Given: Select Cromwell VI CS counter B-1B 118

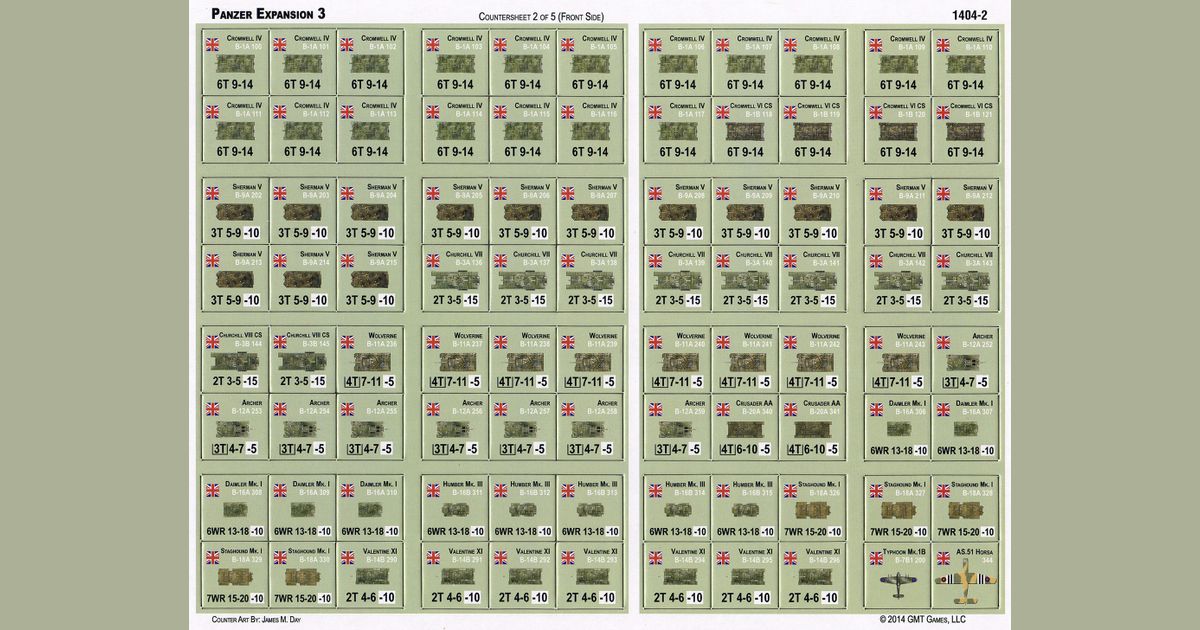Looking at the screenshot, I should pyautogui.click(x=744, y=129).
